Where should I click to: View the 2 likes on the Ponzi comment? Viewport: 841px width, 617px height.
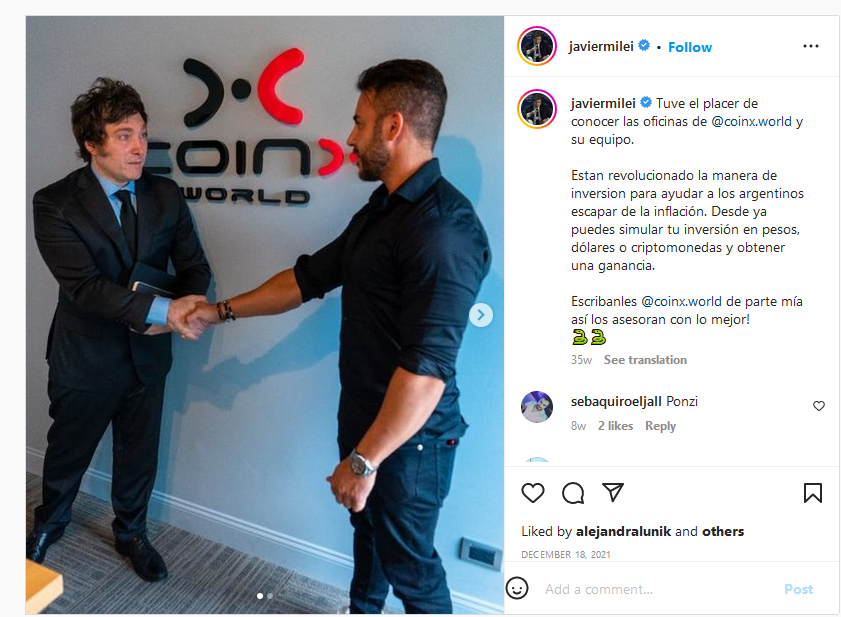pos(615,425)
